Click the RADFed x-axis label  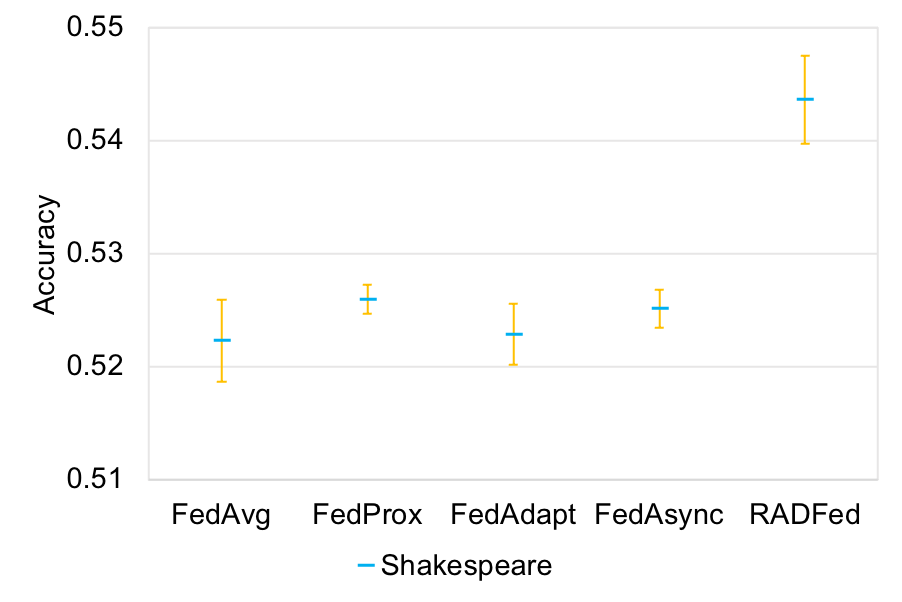click(805, 516)
